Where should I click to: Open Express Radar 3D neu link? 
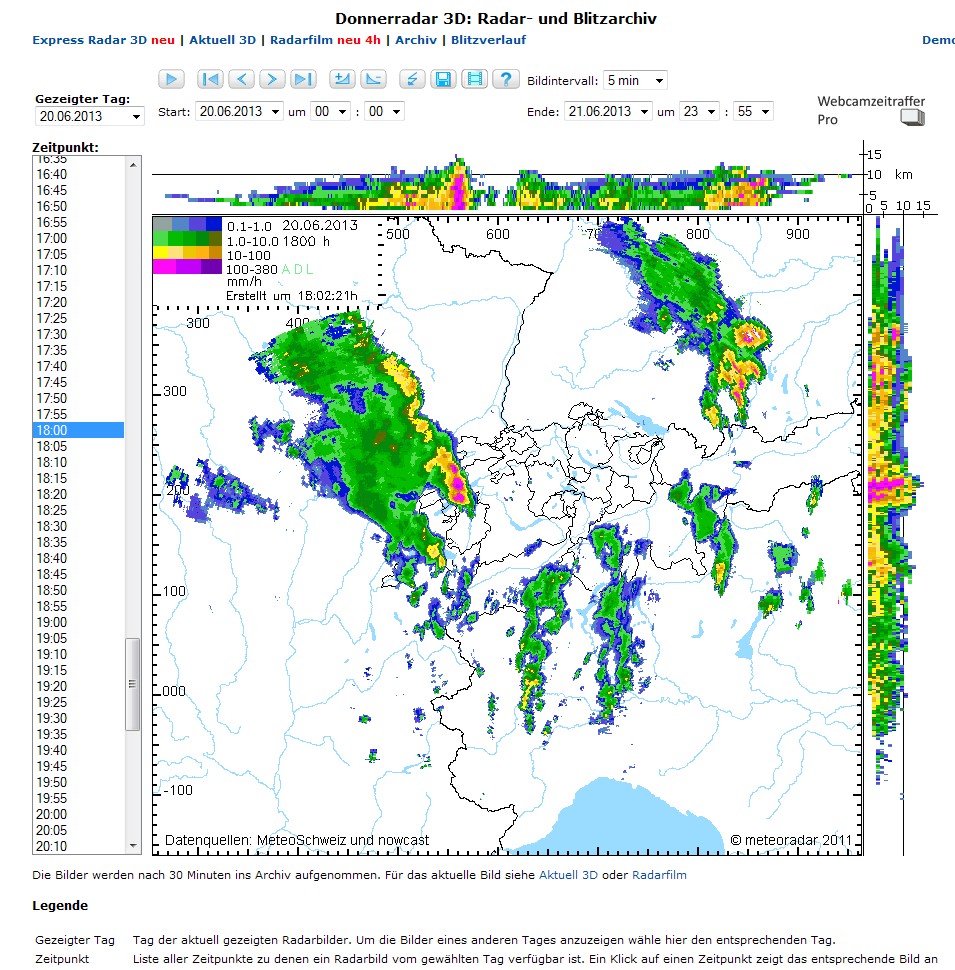(x=103, y=40)
